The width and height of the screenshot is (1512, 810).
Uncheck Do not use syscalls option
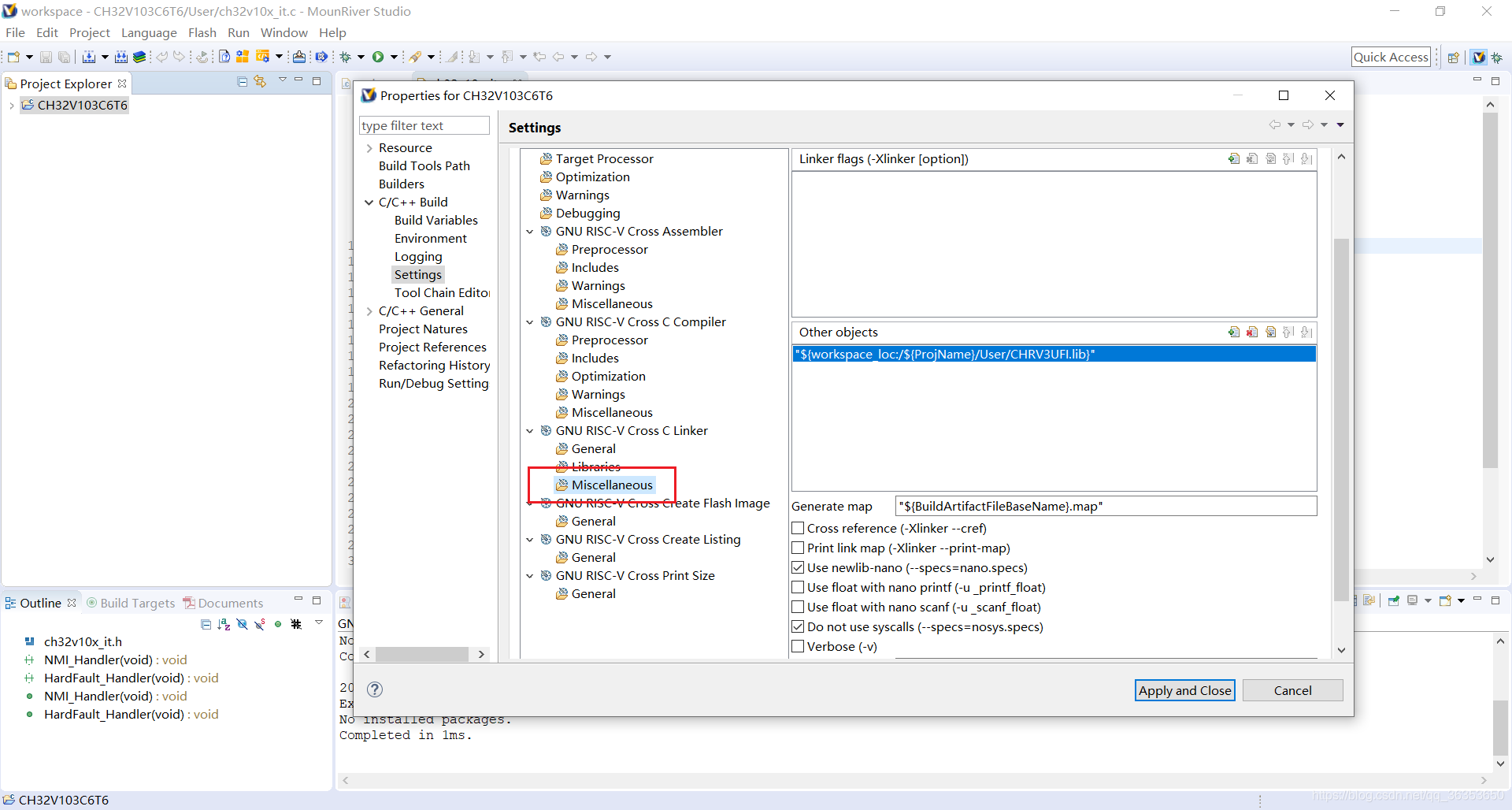[798, 626]
